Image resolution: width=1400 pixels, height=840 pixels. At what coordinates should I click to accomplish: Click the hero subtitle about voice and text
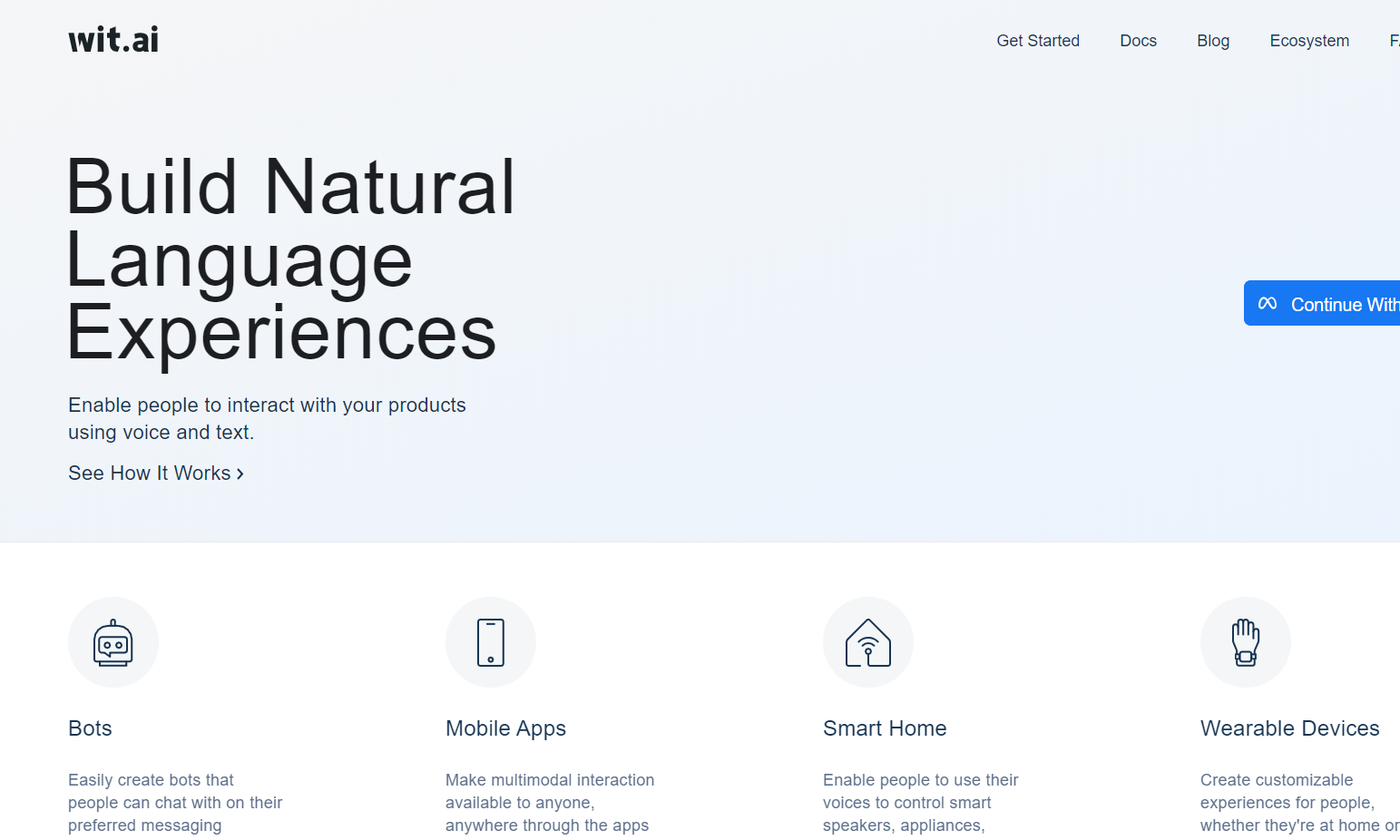point(267,418)
